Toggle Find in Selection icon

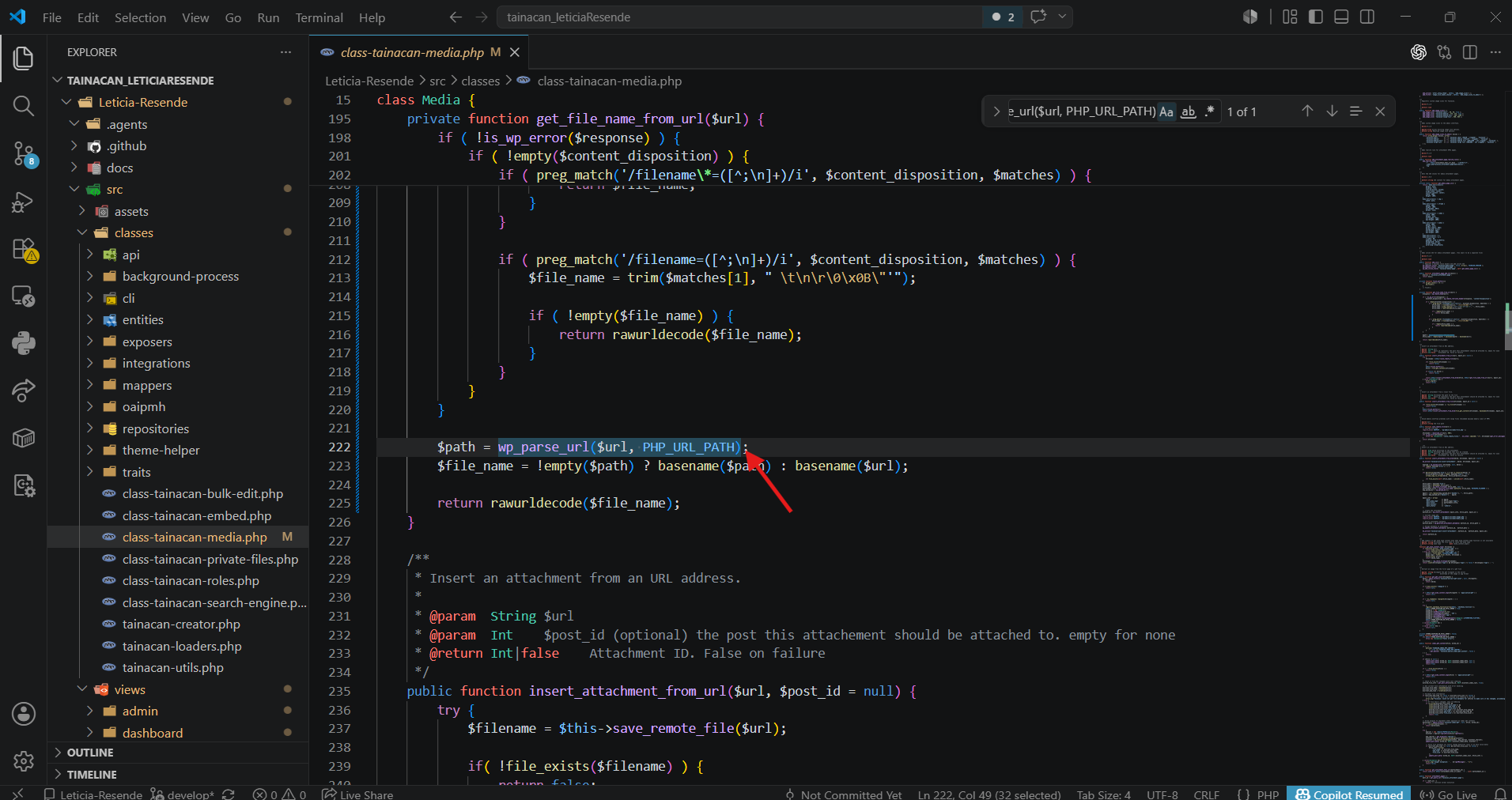click(x=1355, y=111)
